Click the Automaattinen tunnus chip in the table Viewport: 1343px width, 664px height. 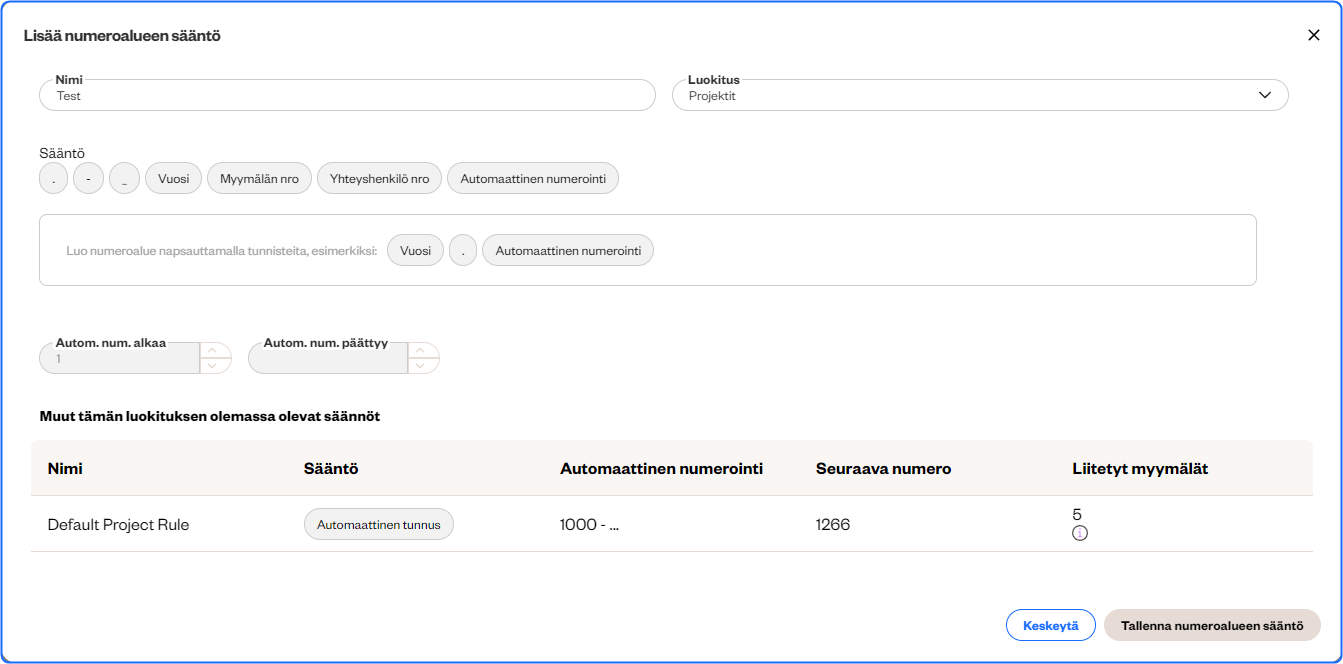pos(379,525)
